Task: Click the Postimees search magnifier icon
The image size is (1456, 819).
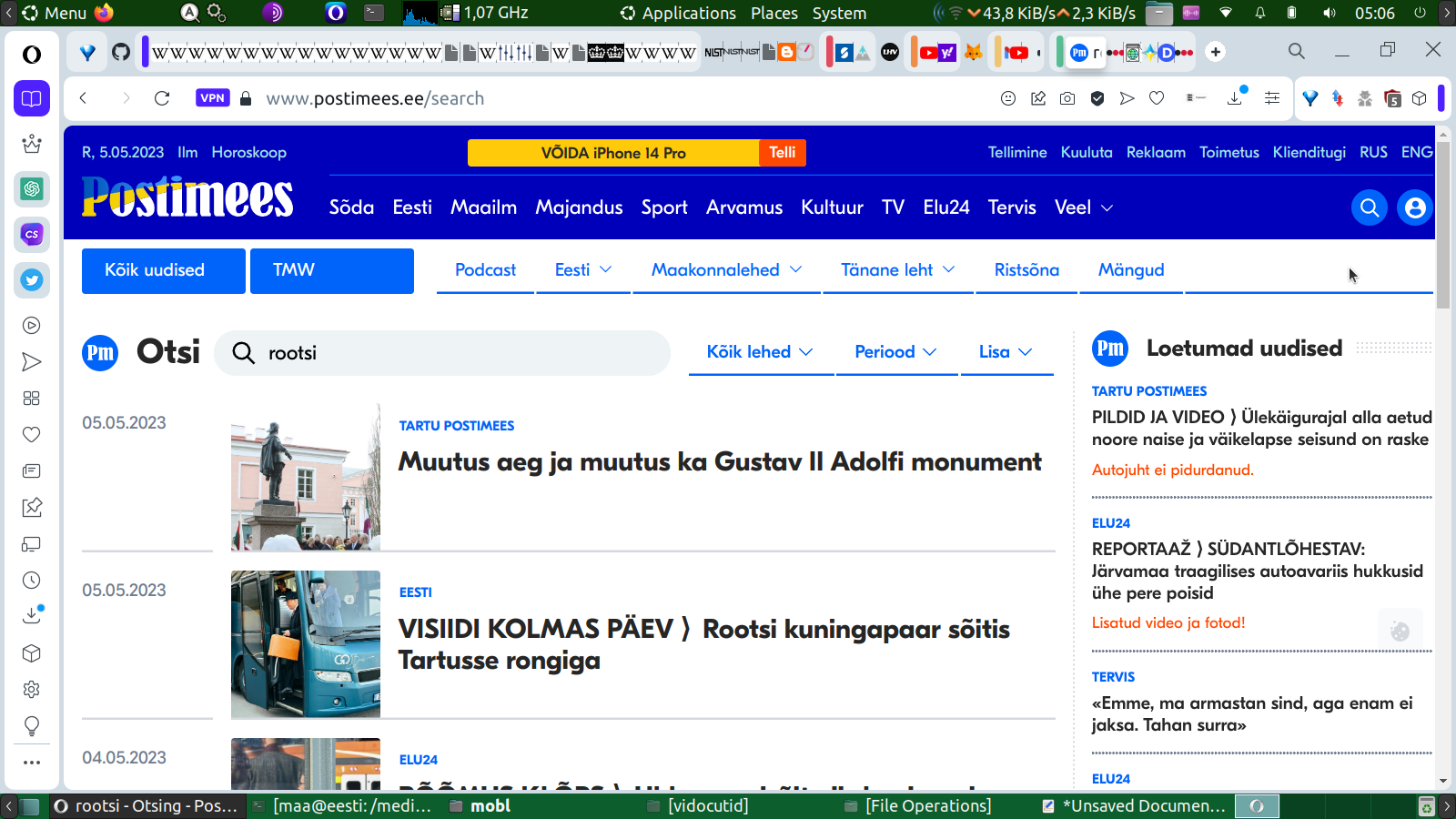Action: coord(1369,208)
